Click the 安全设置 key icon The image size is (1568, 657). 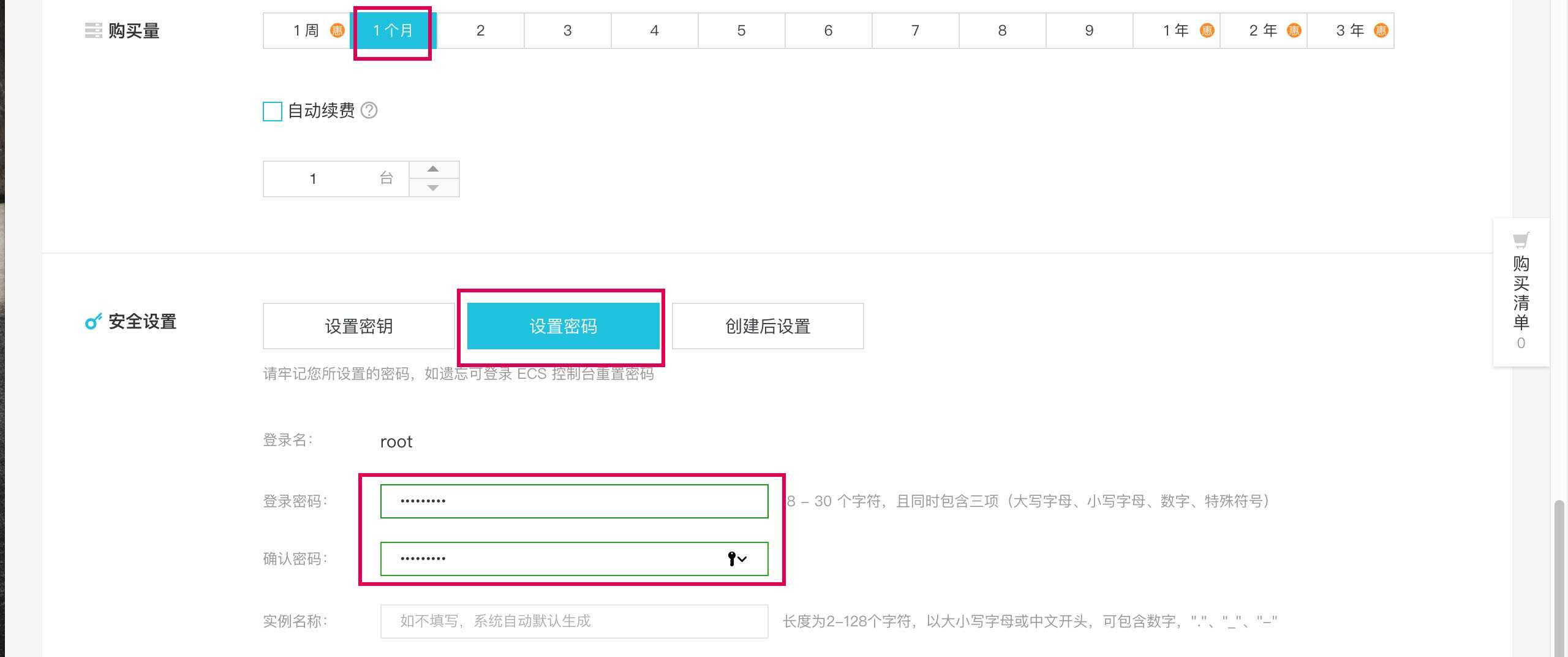click(x=93, y=321)
